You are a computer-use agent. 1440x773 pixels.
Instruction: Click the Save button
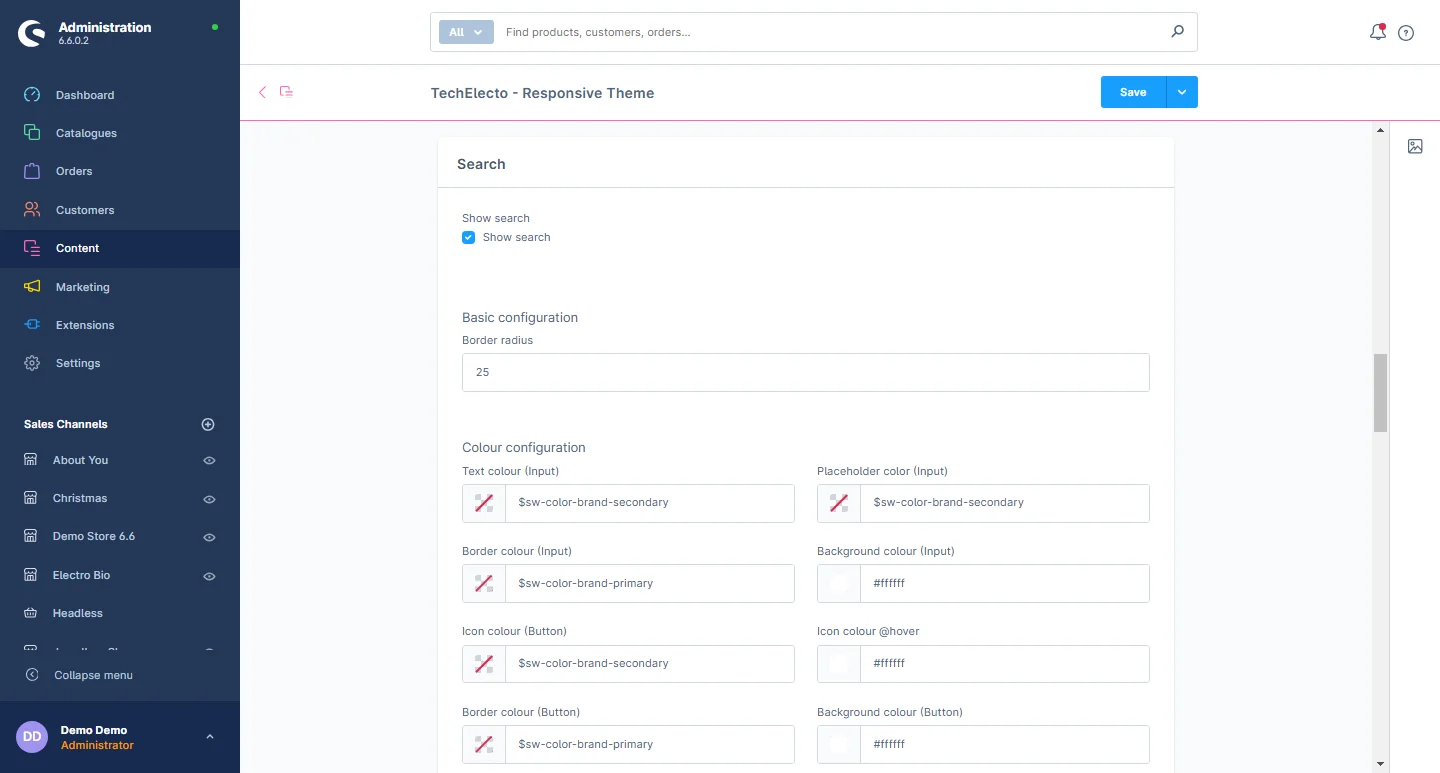[1133, 92]
